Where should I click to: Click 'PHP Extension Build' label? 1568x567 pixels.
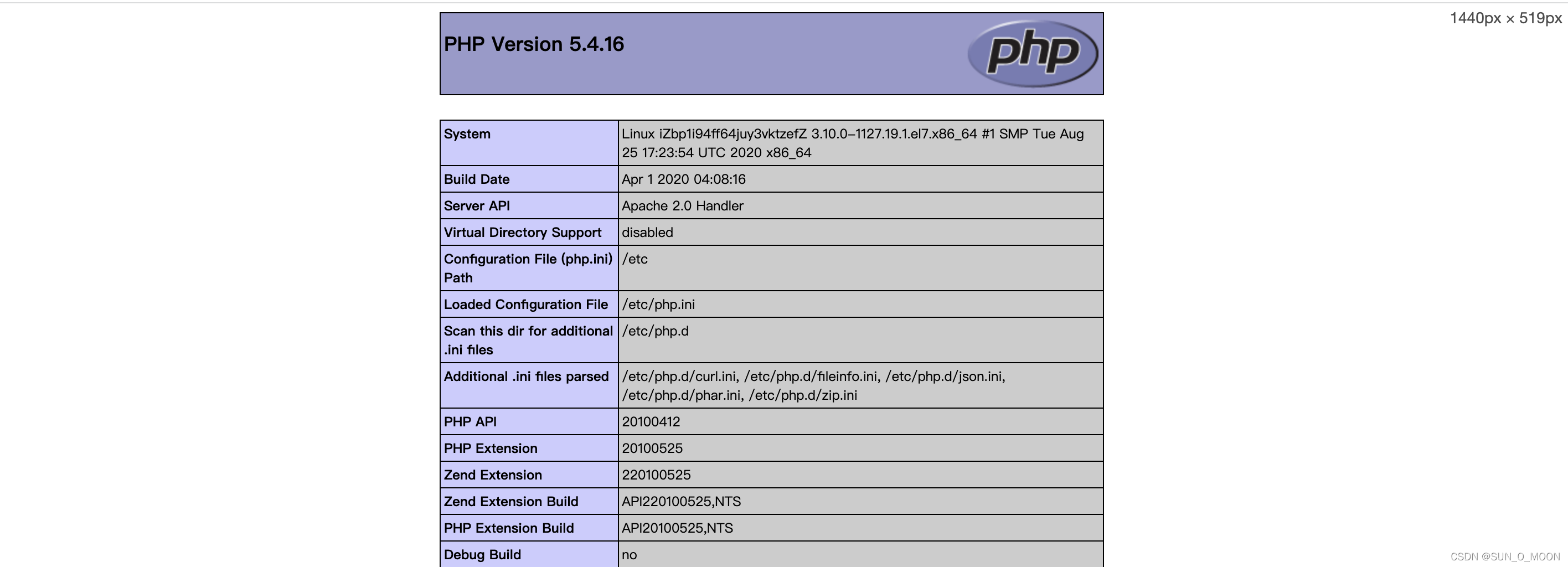coord(509,528)
